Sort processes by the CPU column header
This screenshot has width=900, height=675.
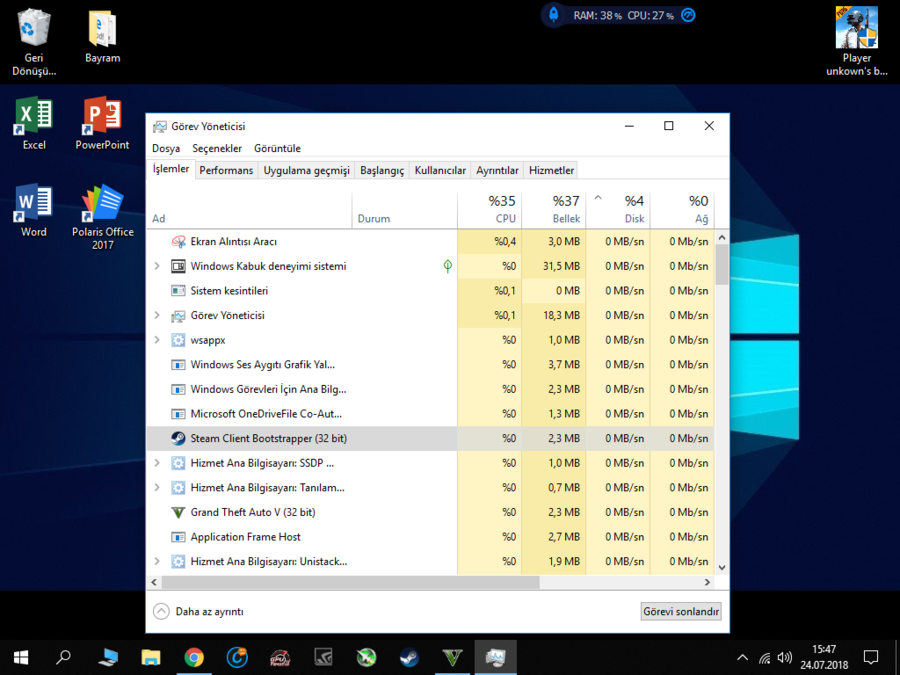490,210
